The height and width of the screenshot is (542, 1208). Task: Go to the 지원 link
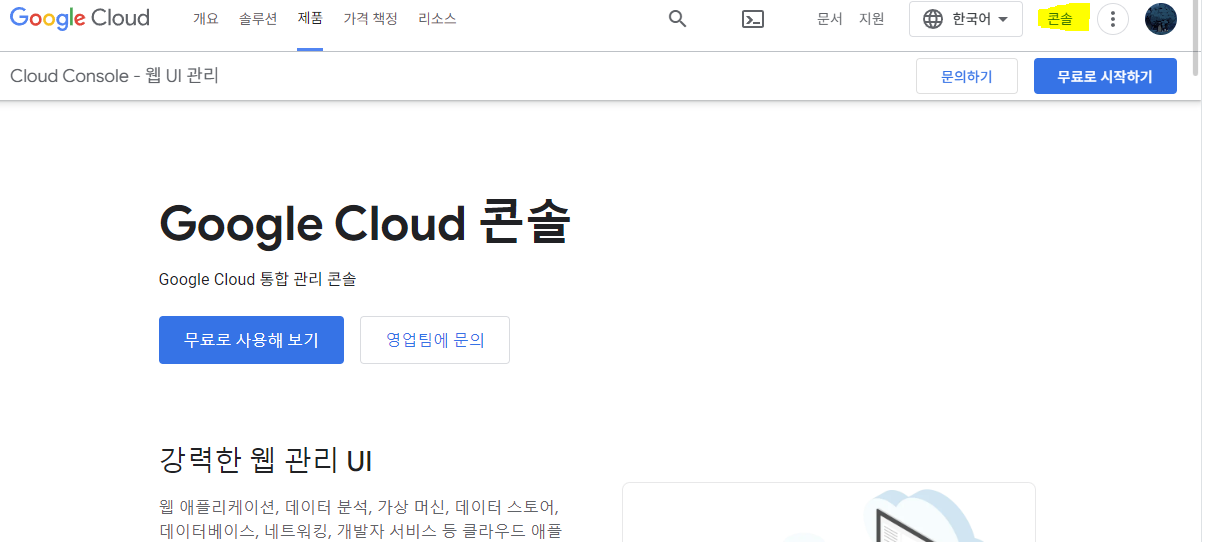(872, 19)
